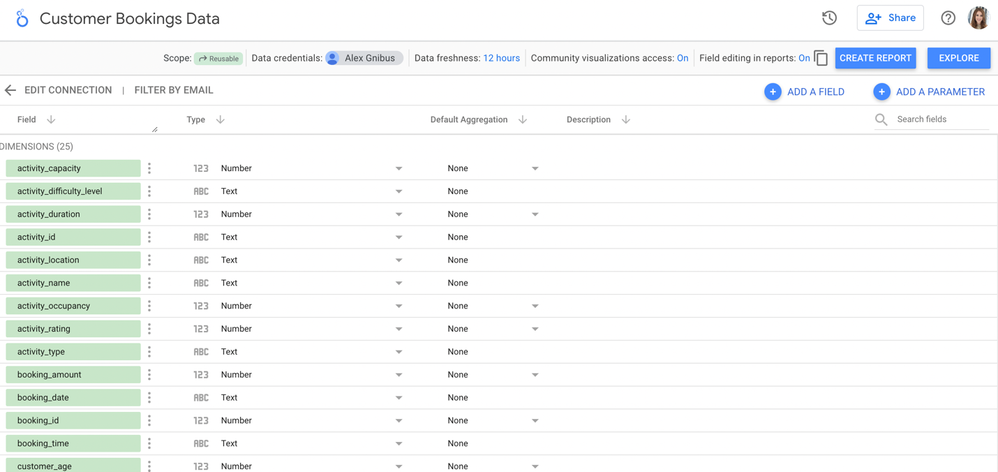Click Dimensions (25) section header

pyautogui.click(x=37, y=146)
